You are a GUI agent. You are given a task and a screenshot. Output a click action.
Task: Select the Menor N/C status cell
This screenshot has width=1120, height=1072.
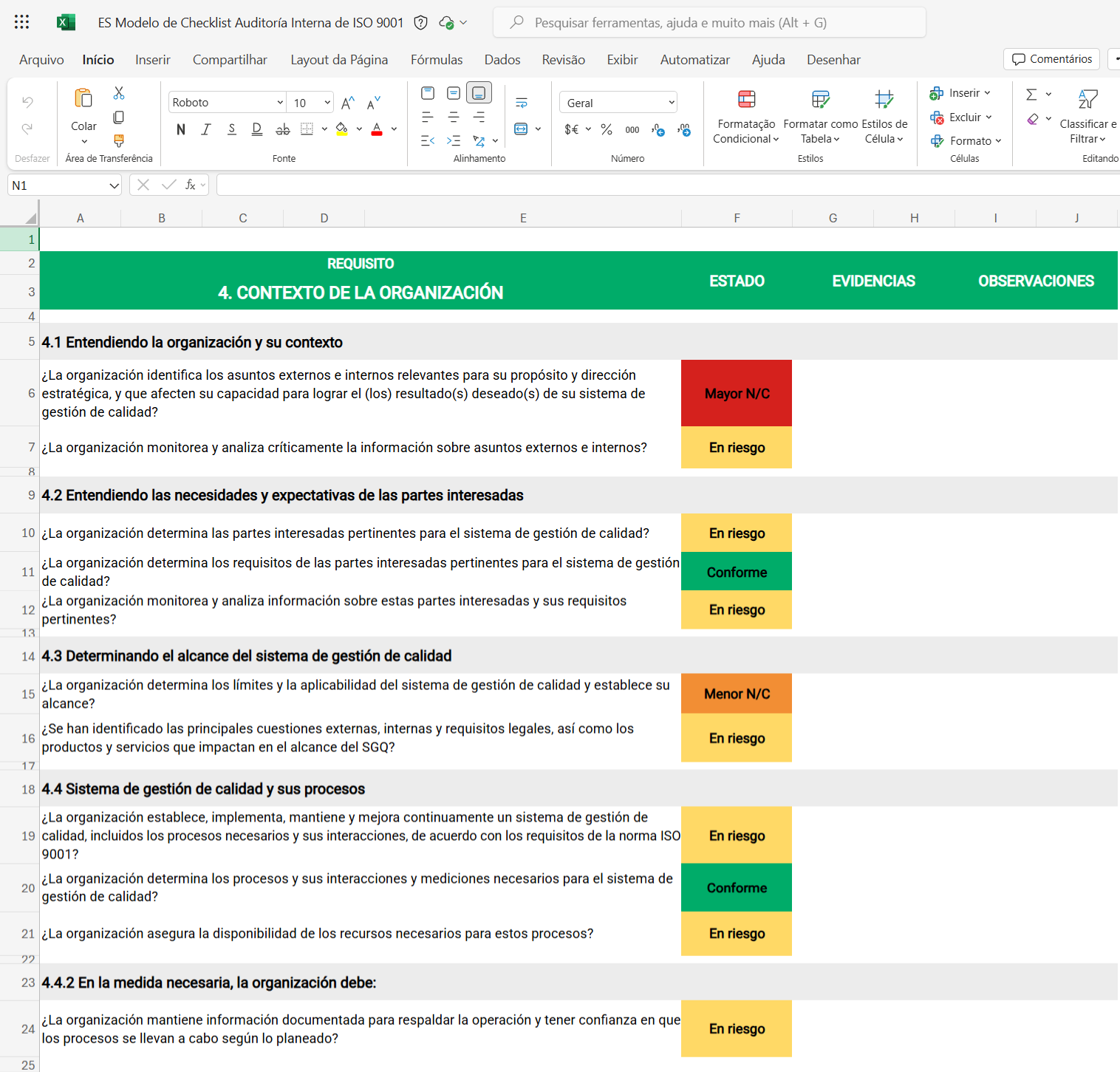coord(737,694)
